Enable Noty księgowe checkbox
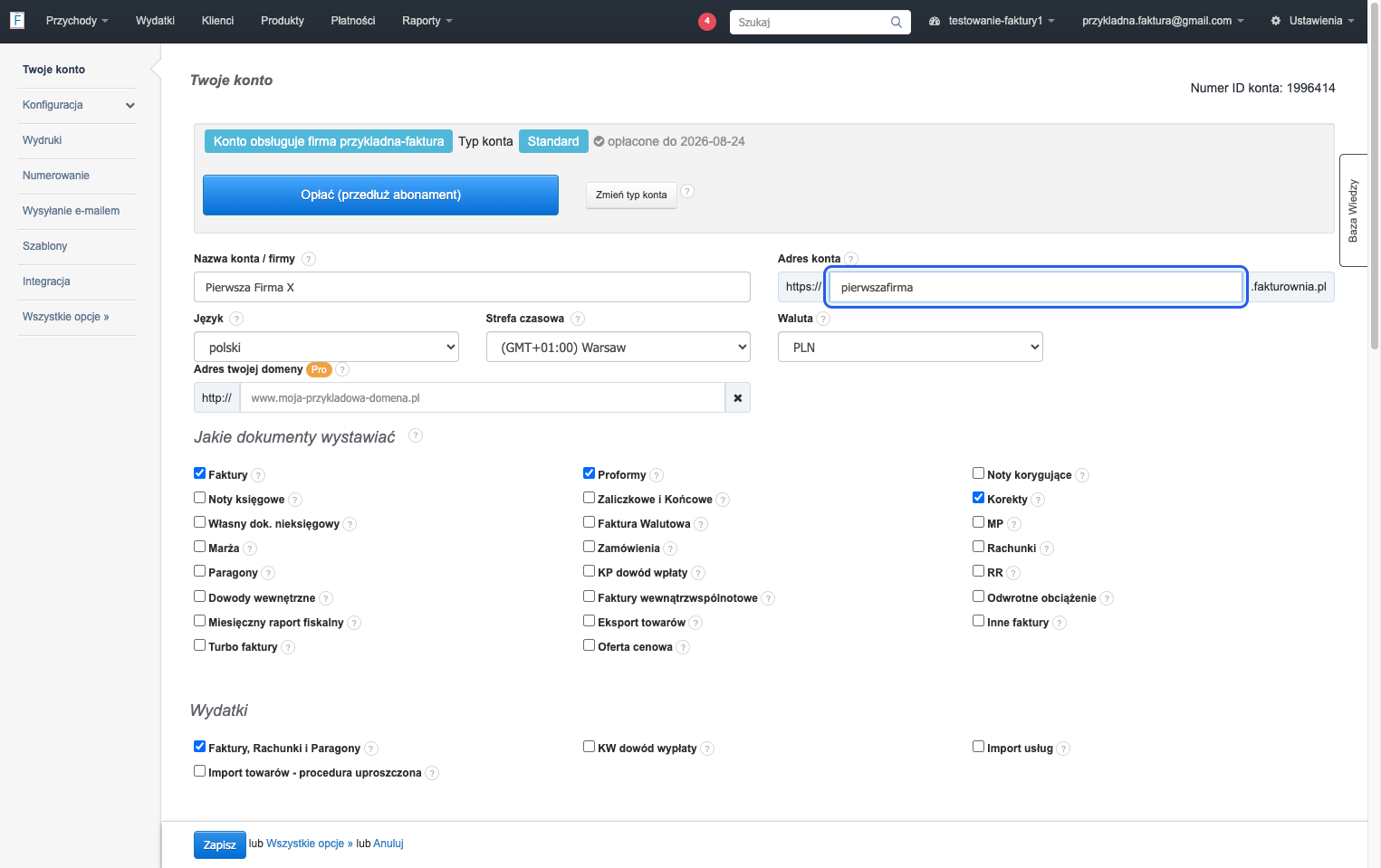Viewport: 1381px width, 868px height. coord(199,498)
